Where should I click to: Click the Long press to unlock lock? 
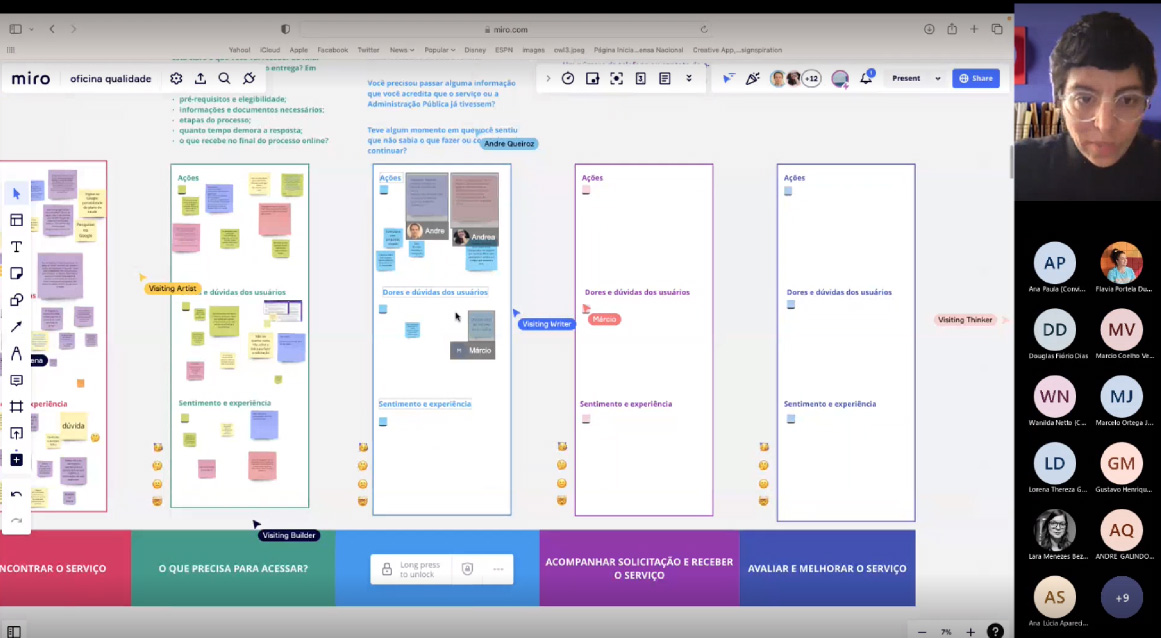pos(387,569)
